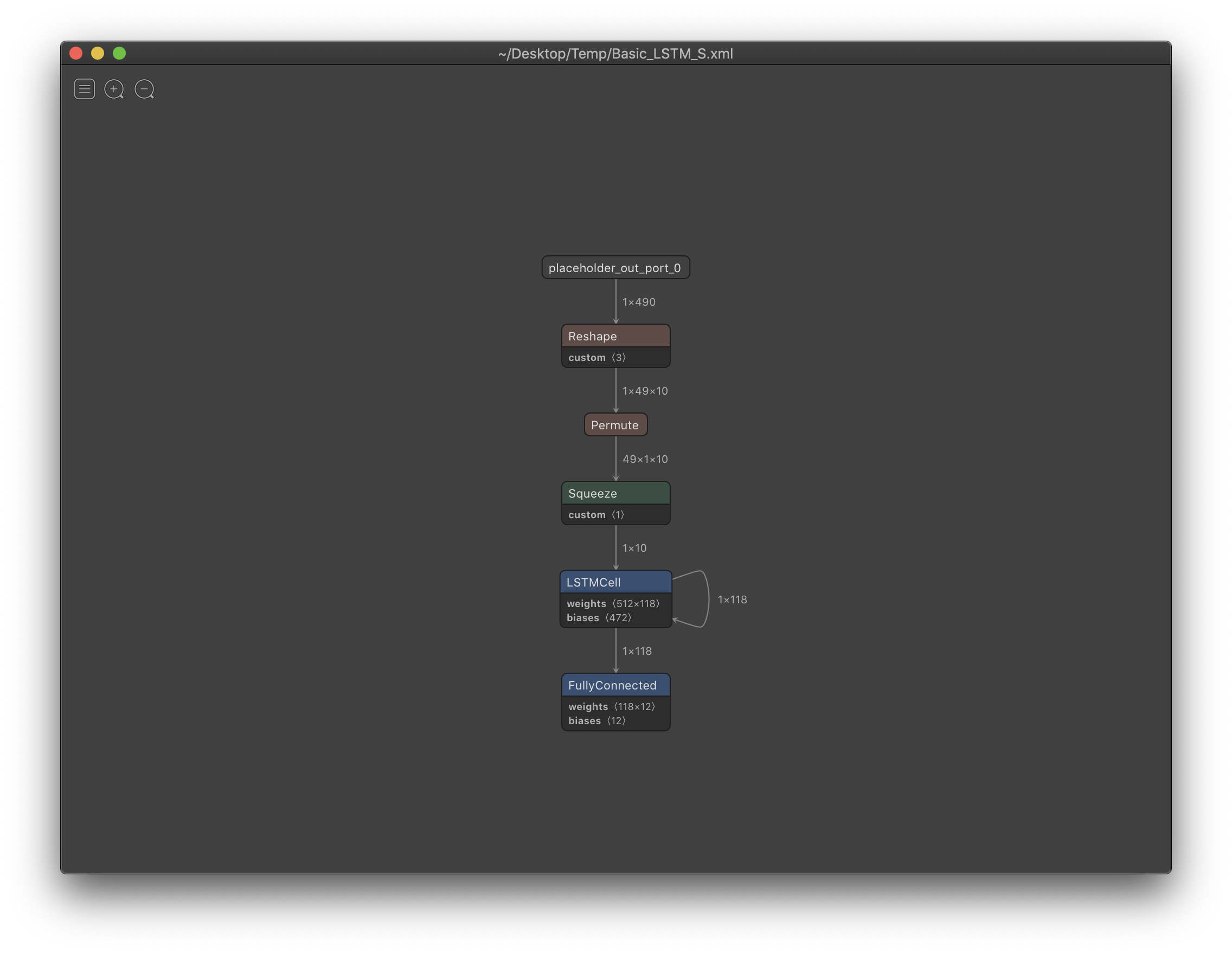1232x954 pixels.
Task: Zoom in on the model graph
Action: (x=114, y=88)
